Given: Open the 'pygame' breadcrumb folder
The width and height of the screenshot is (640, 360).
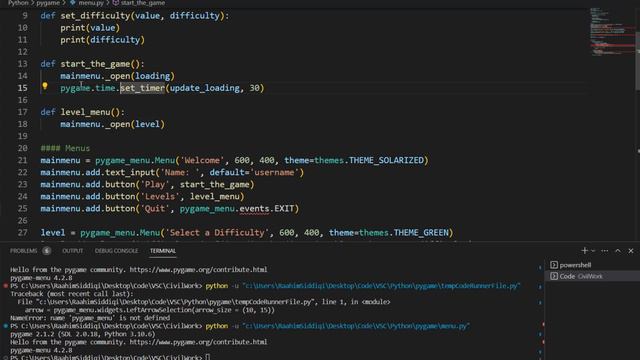Looking at the screenshot, I should click(48, 3).
